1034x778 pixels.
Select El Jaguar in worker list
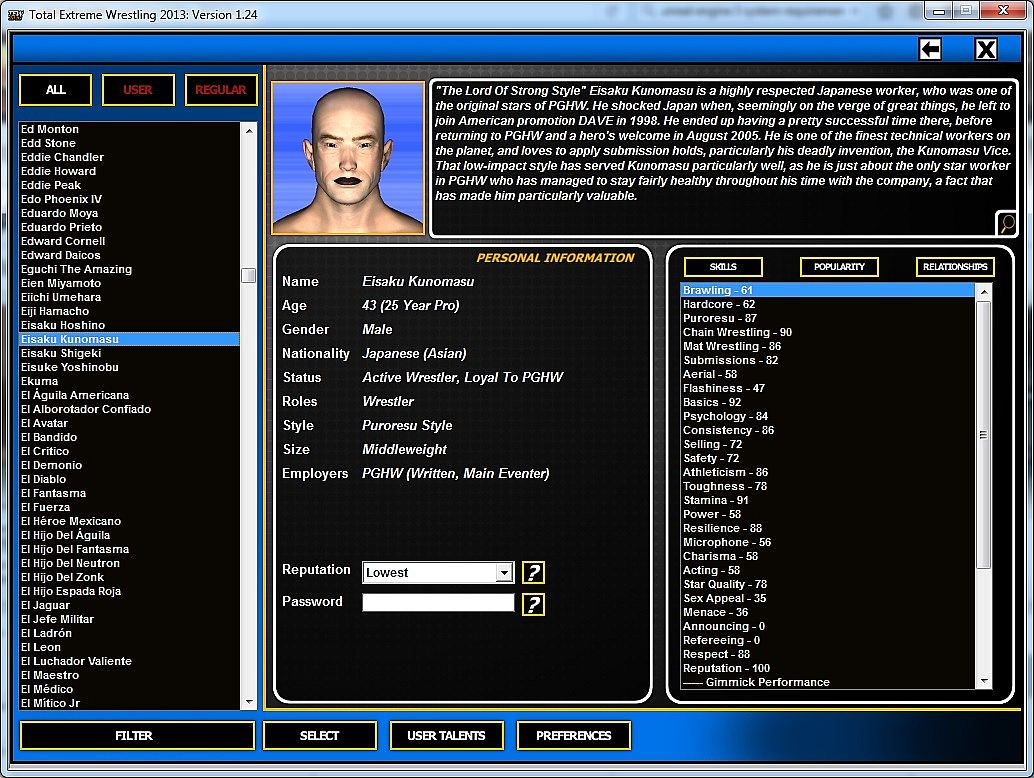pyautogui.click(x=129, y=605)
